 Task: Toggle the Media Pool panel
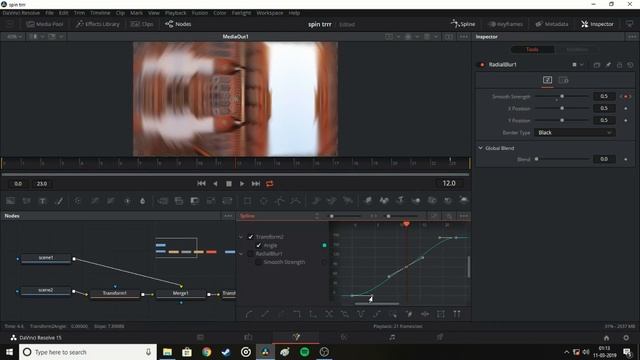[45, 24]
